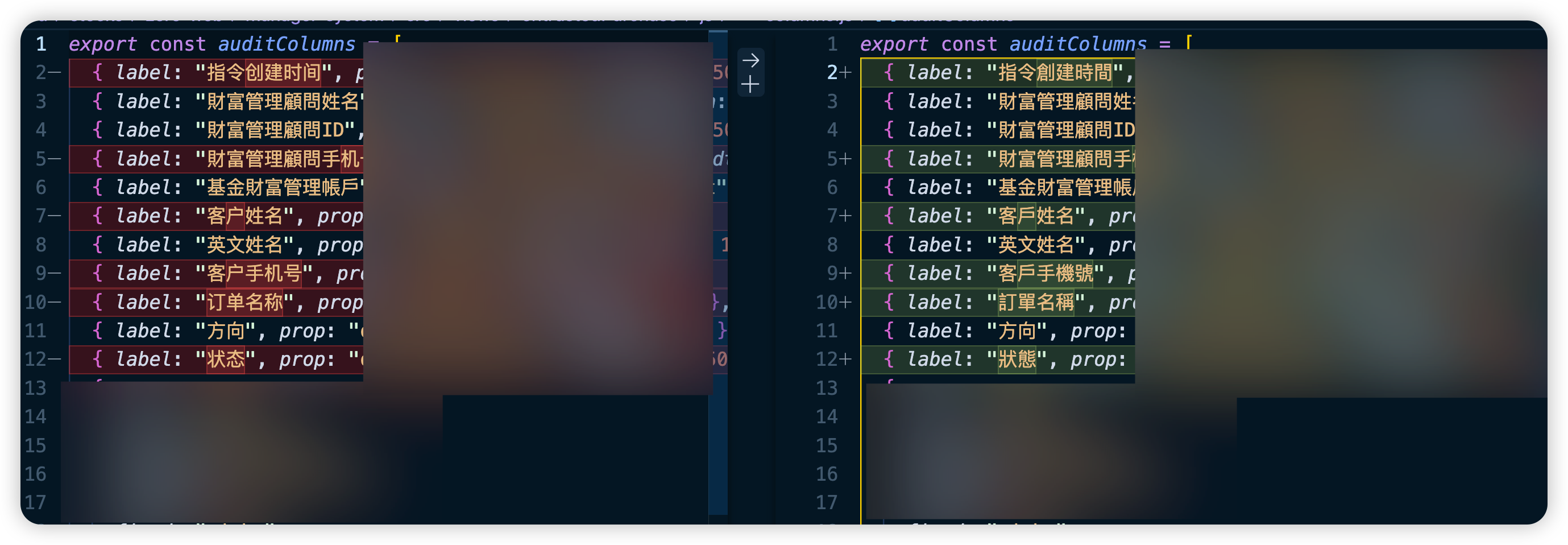
Task: Click removed line labeled "订单名称"
Action: tap(216, 302)
